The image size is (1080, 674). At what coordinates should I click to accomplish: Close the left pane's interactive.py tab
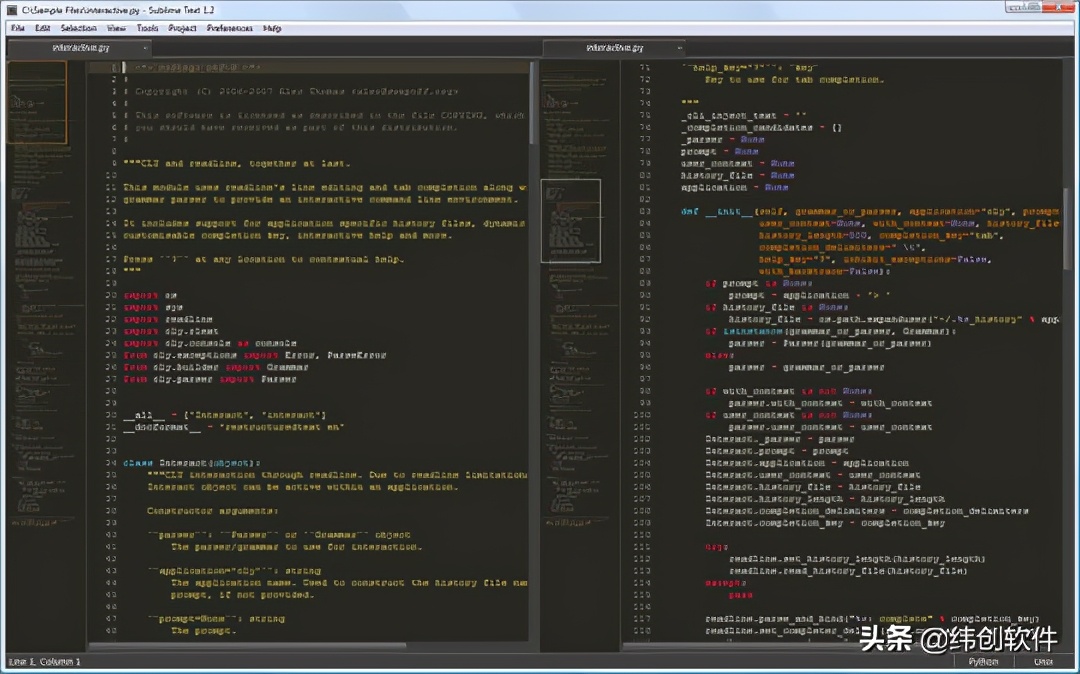[146, 47]
